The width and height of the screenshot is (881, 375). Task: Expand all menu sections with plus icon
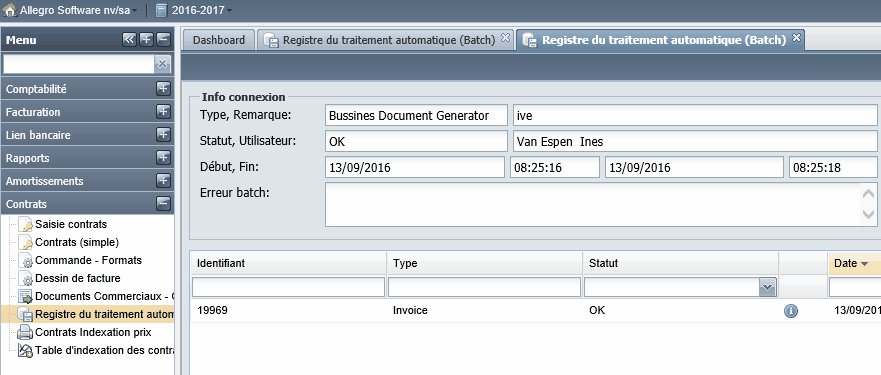(x=146, y=39)
